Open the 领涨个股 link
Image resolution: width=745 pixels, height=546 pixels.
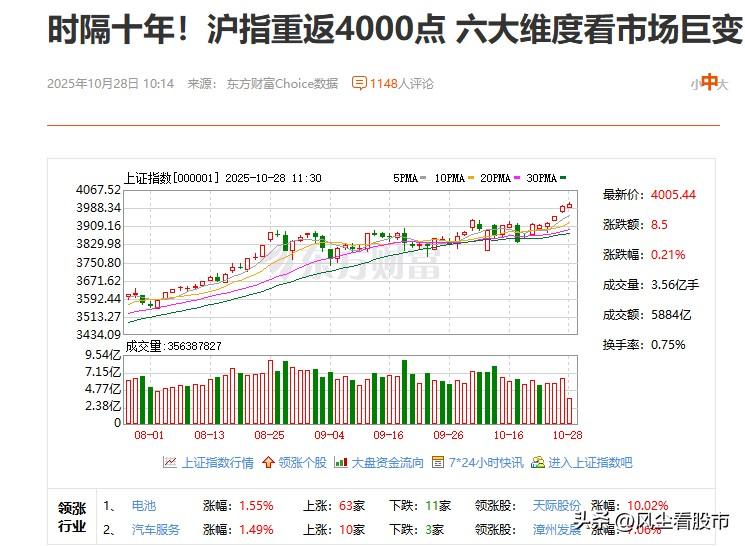click(x=303, y=462)
